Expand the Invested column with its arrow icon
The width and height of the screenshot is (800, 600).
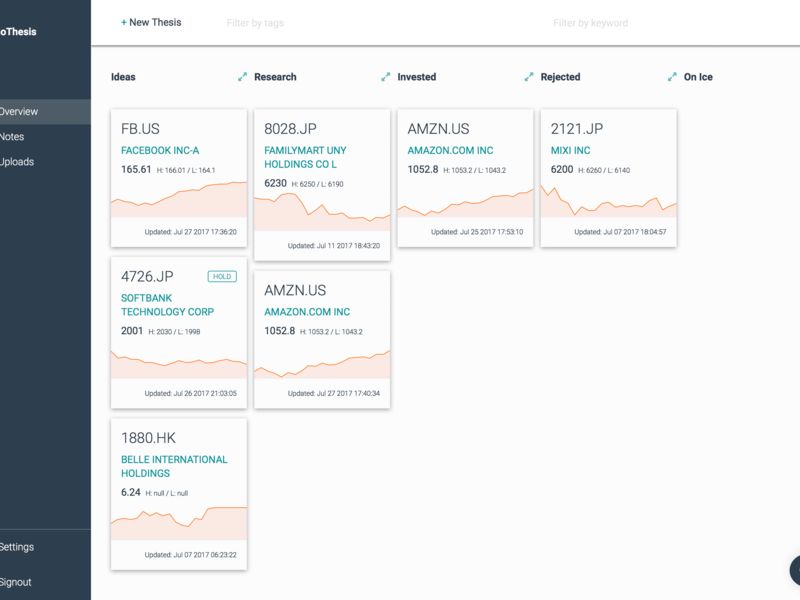pyautogui.click(x=529, y=77)
